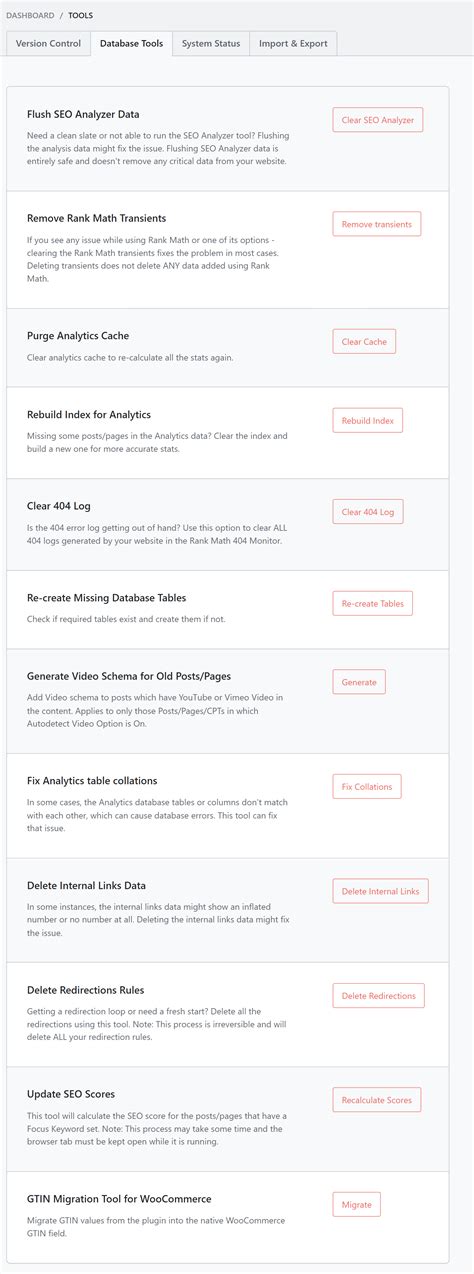Viewport: 474px width, 1274px height.
Task: Start GTIN migration with Migrate button
Action: point(357,1204)
